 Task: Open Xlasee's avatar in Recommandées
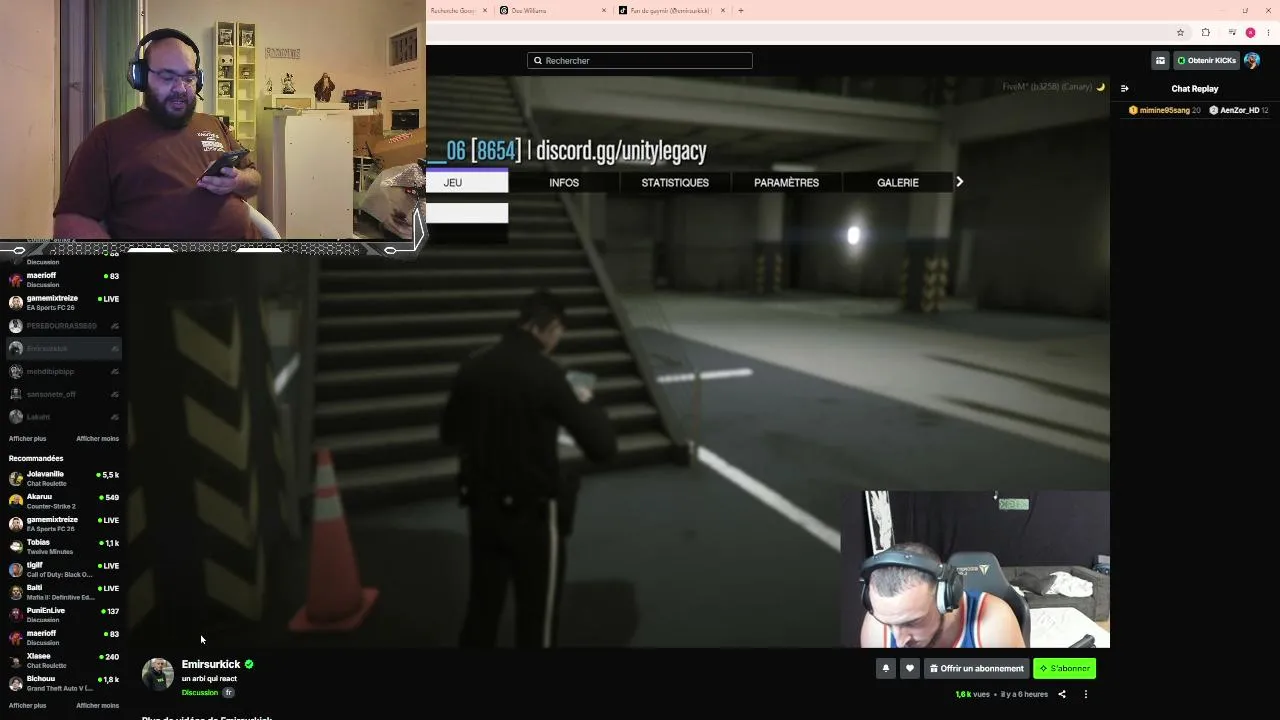[x=16, y=660]
